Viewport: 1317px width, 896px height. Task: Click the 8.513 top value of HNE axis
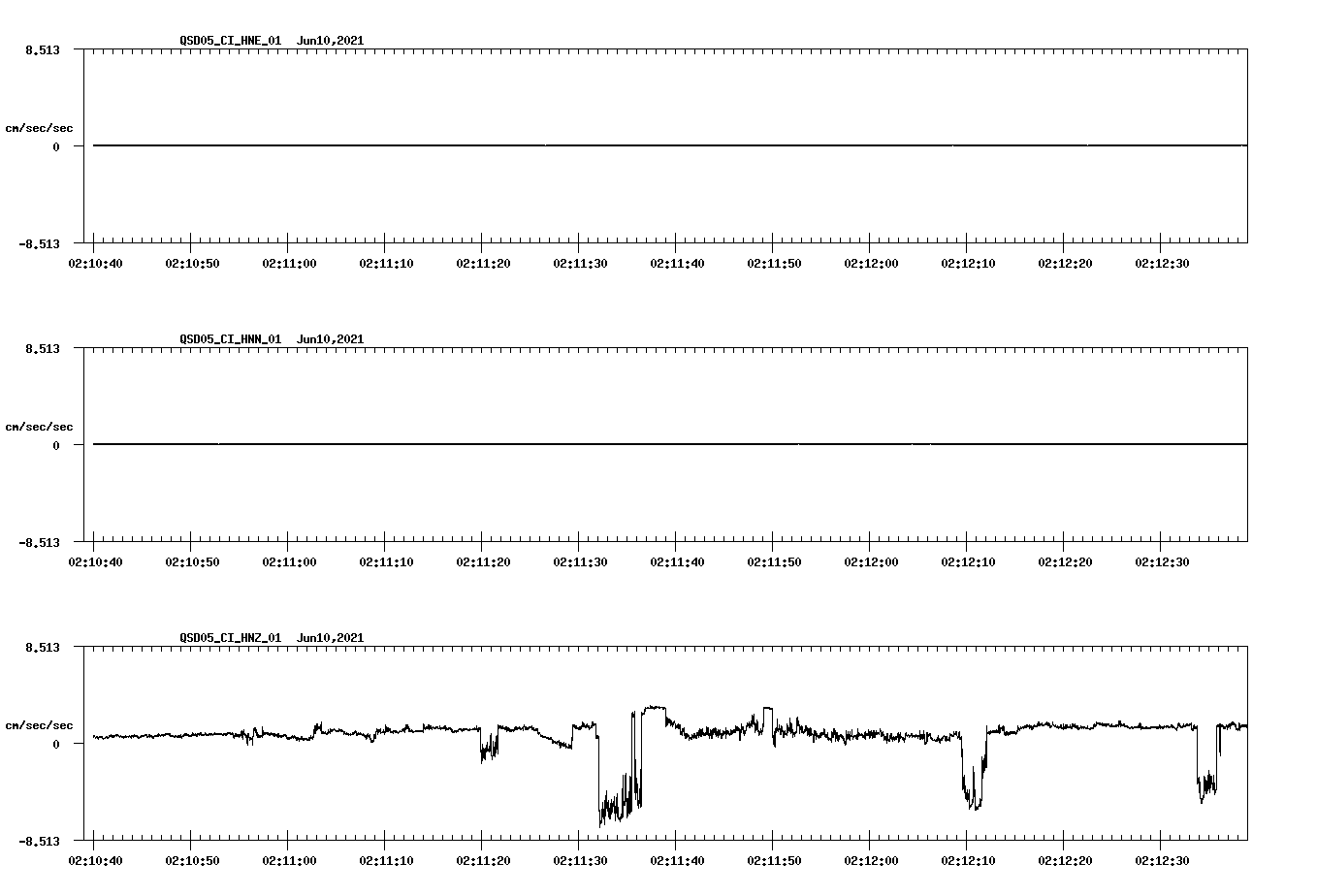tap(44, 49)
